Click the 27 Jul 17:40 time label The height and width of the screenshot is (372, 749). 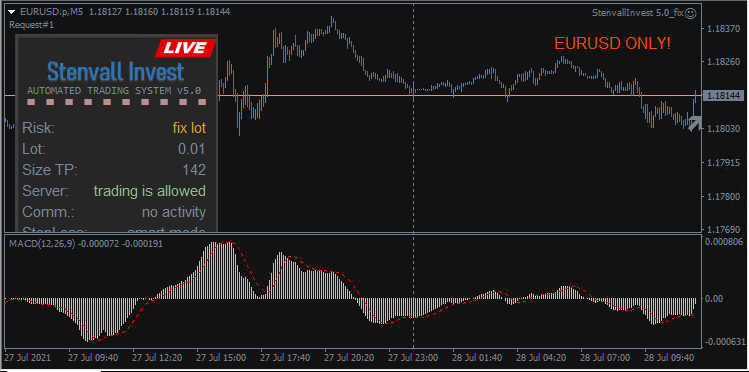click(284, 357)
